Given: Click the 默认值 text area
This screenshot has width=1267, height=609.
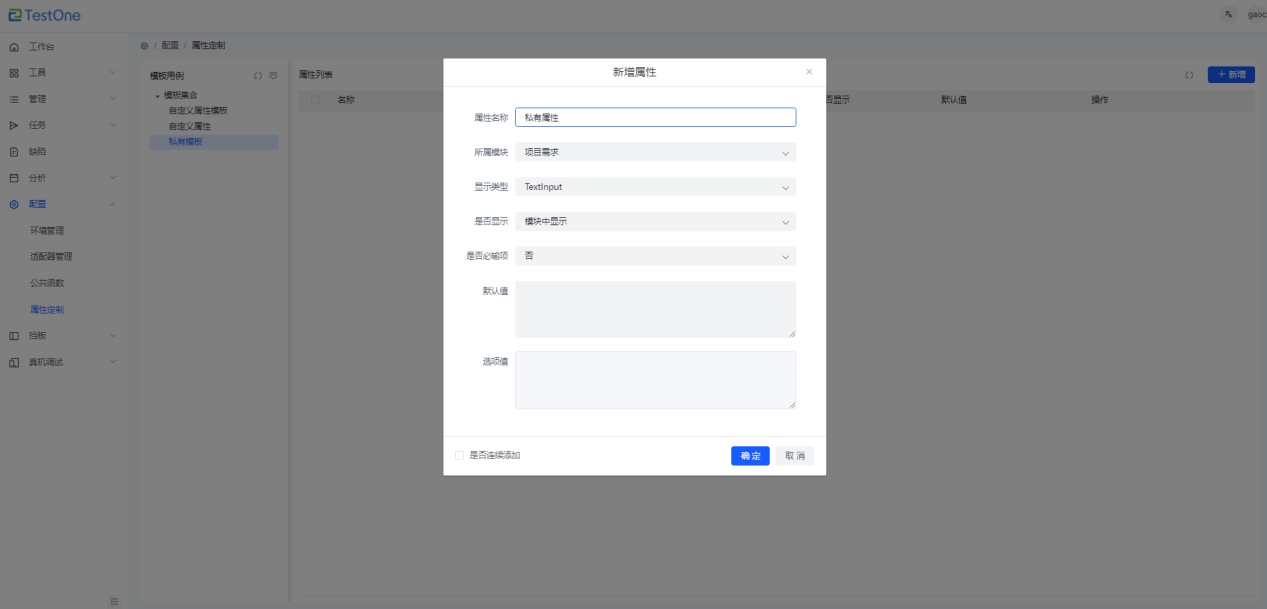Looking at the screenshot, I should click(655, 309).
